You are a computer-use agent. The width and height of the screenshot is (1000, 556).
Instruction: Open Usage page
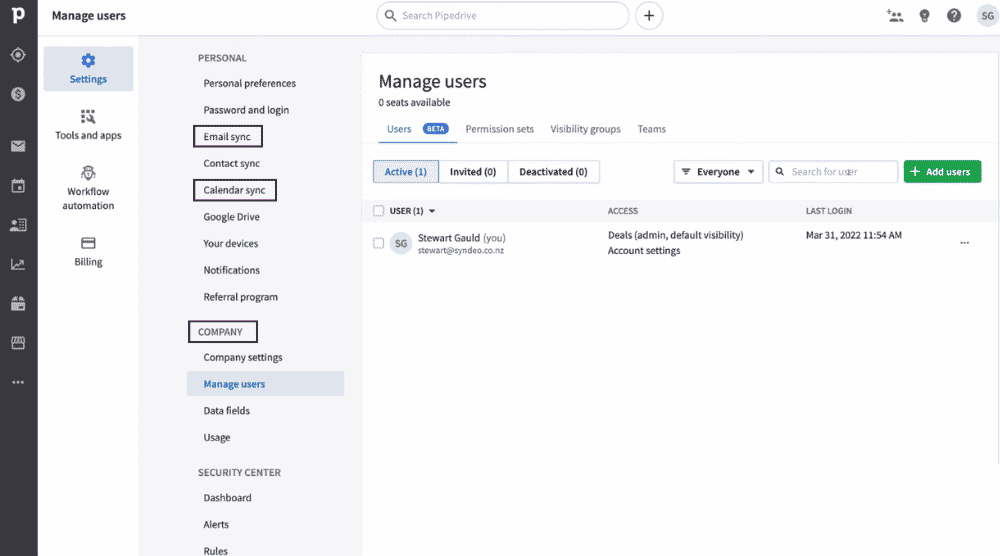coord(217,437)
